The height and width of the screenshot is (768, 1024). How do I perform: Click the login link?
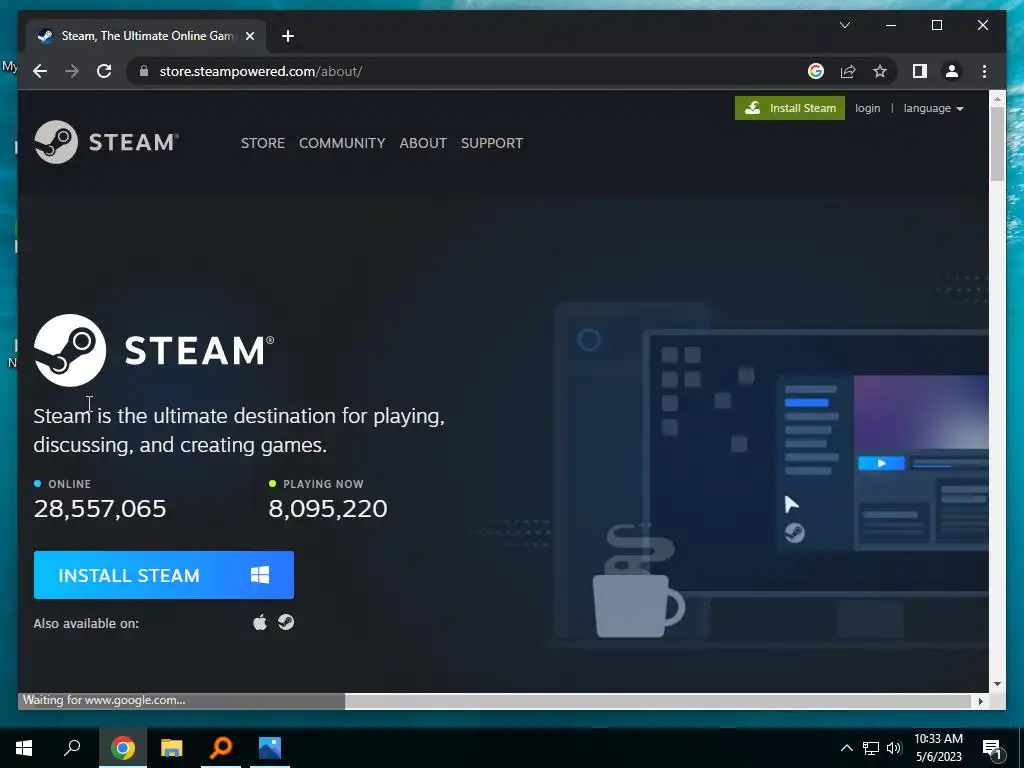click(867, 108)
